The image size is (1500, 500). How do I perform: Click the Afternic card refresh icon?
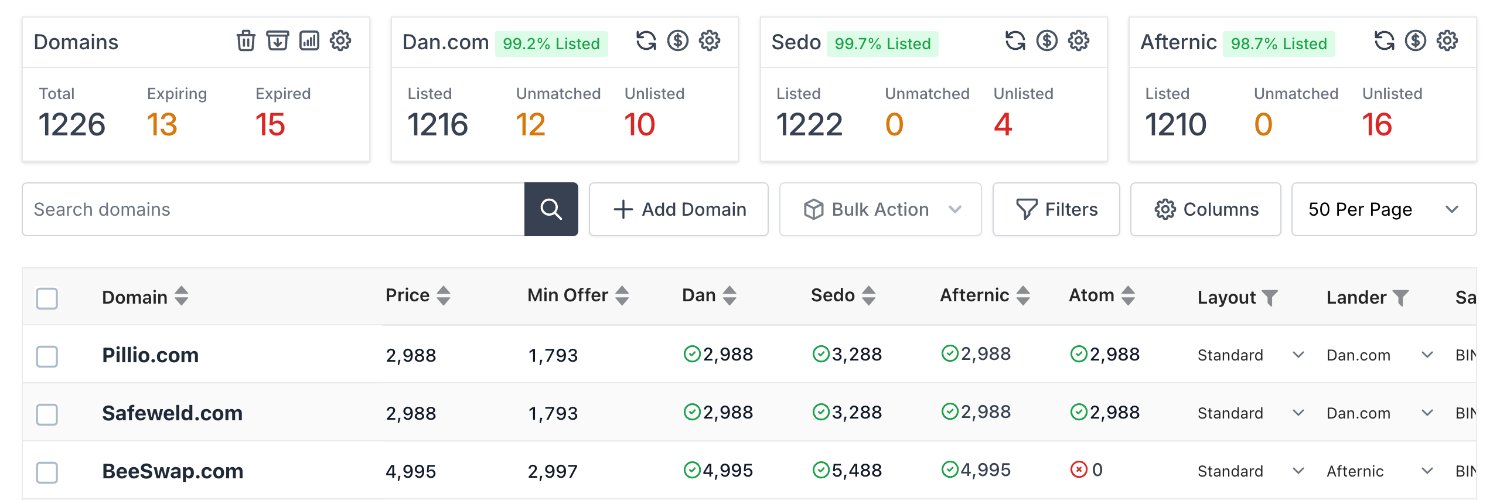click(1385, 41)
